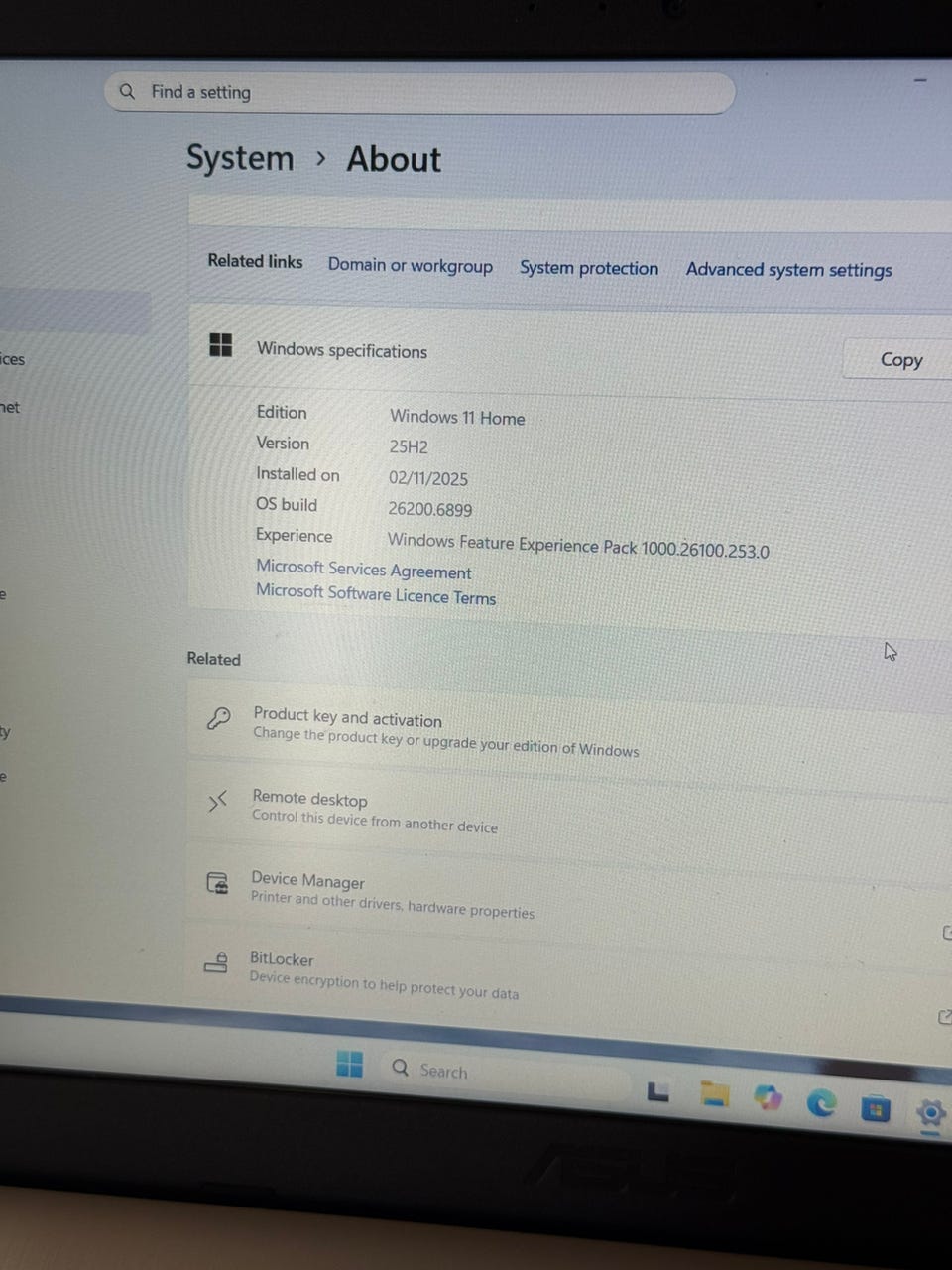Collapse the Windows specifications section header

pyautogui.click(x=570, y=352)
